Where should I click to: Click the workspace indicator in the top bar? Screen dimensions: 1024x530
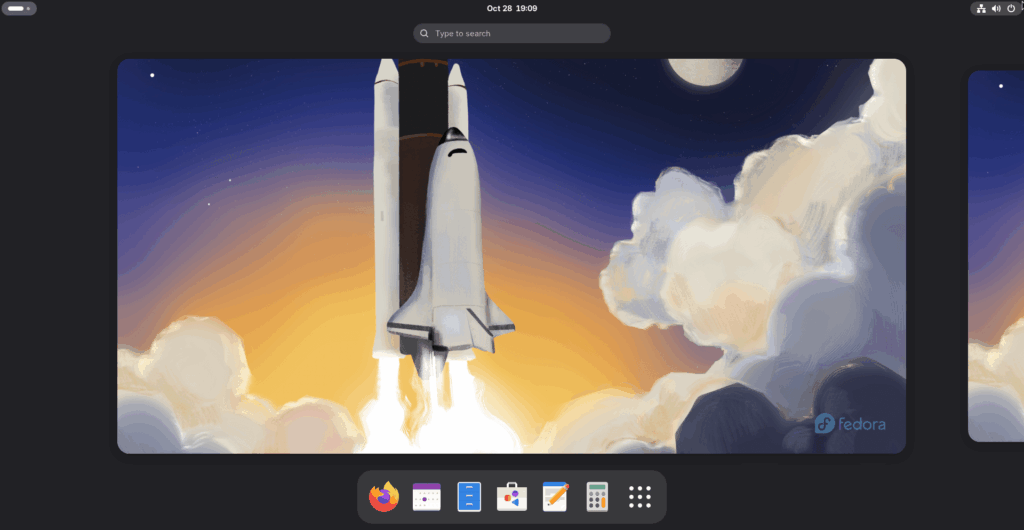[19, 8]
